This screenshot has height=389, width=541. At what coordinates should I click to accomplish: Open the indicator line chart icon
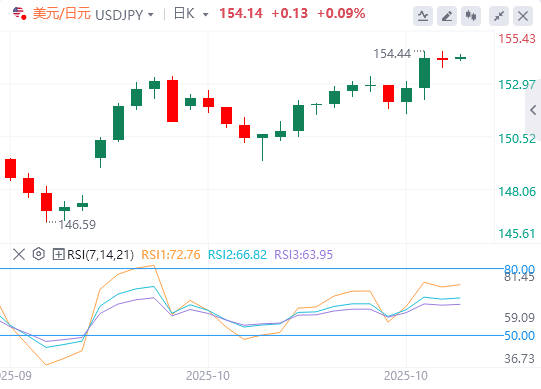point(423,16)
